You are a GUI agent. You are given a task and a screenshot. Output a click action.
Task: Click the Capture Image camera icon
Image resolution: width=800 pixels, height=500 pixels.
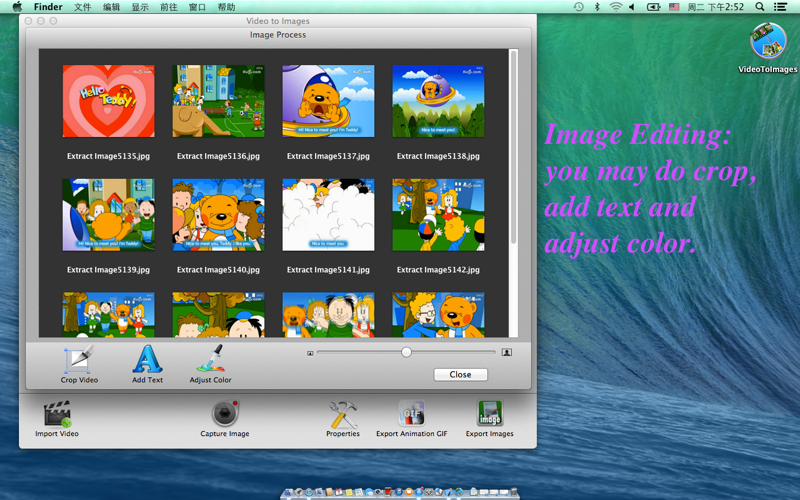[x=224, y=413]
